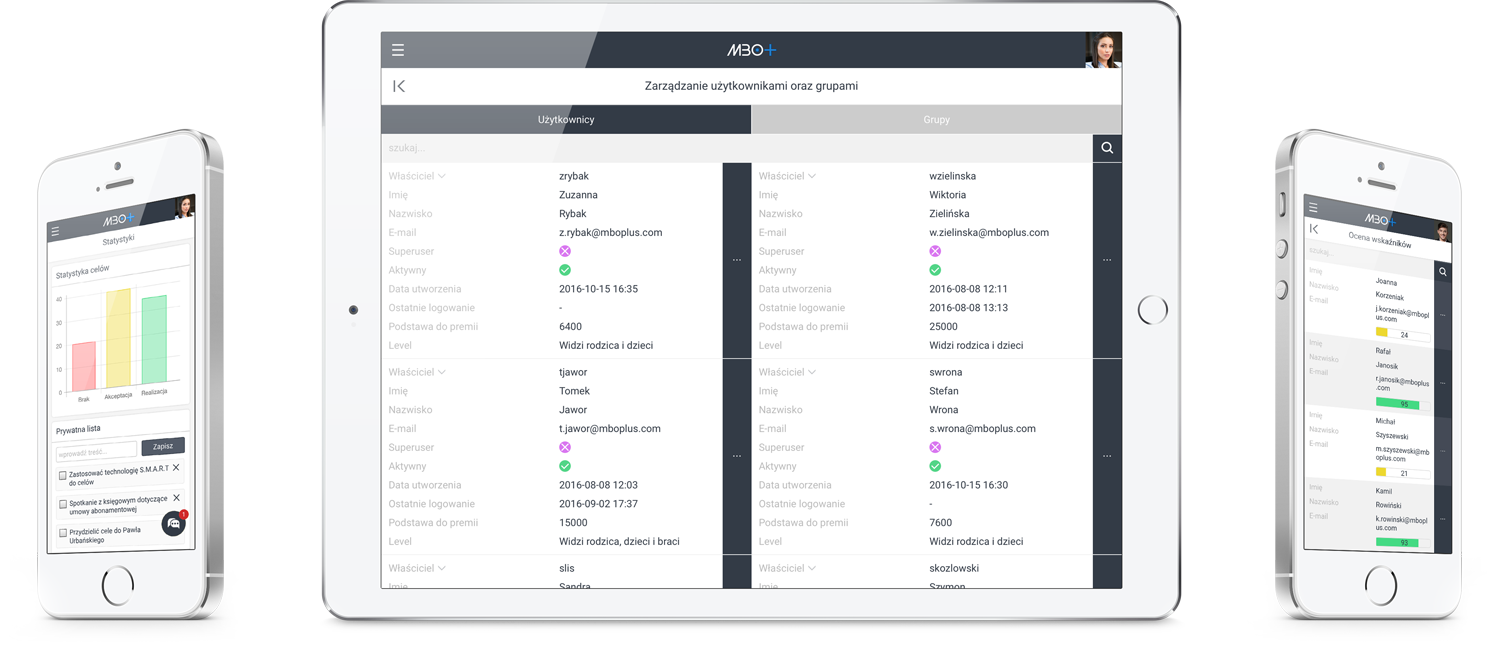1500x647 pixels.
Task: Tick the 'Przydzielić cele do Pawła' checkbox
Action: 63,532
